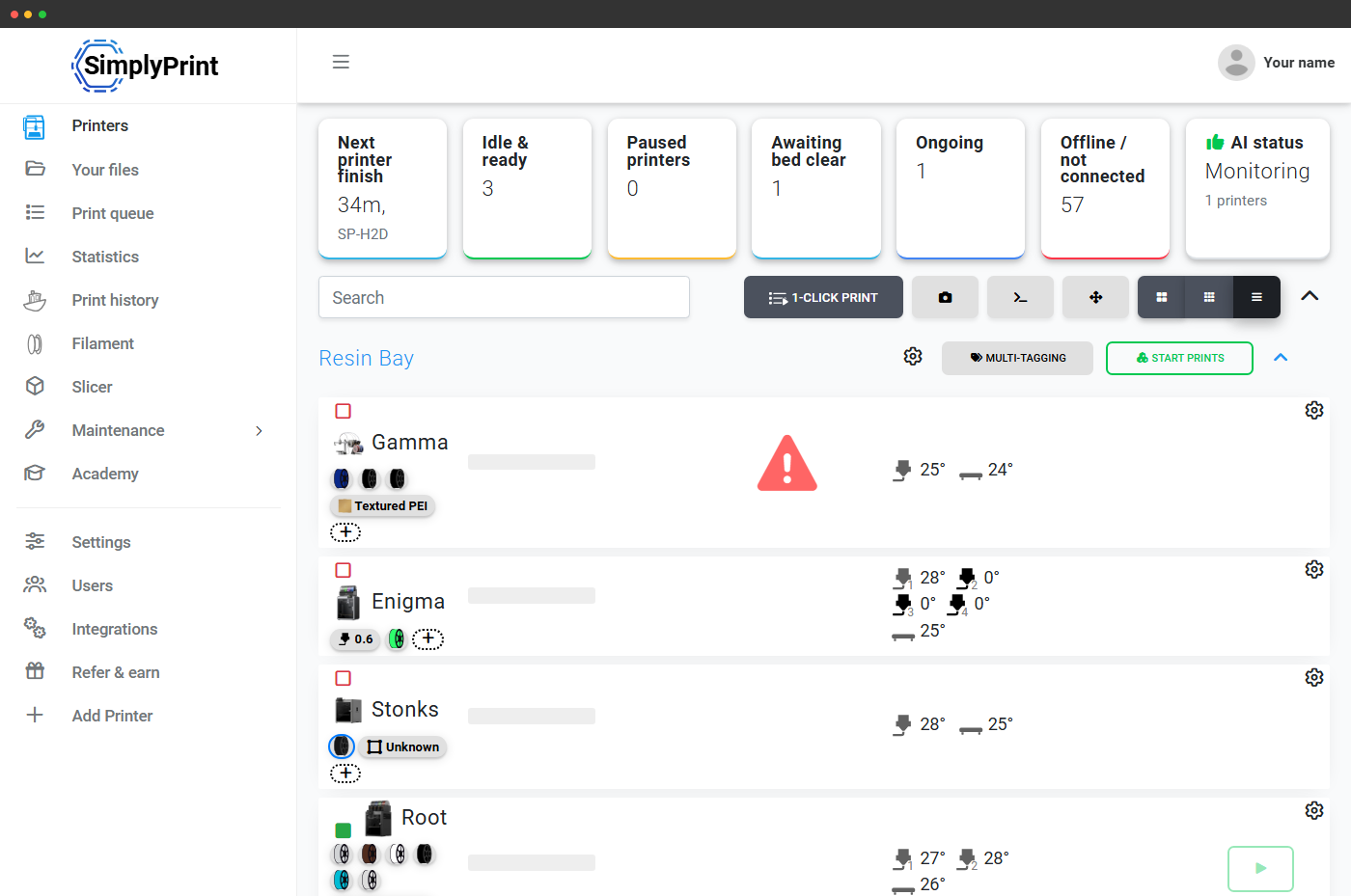Screen dimensions: 1351x896
Task: Switch to small grid view
Action: point(1209,297)
